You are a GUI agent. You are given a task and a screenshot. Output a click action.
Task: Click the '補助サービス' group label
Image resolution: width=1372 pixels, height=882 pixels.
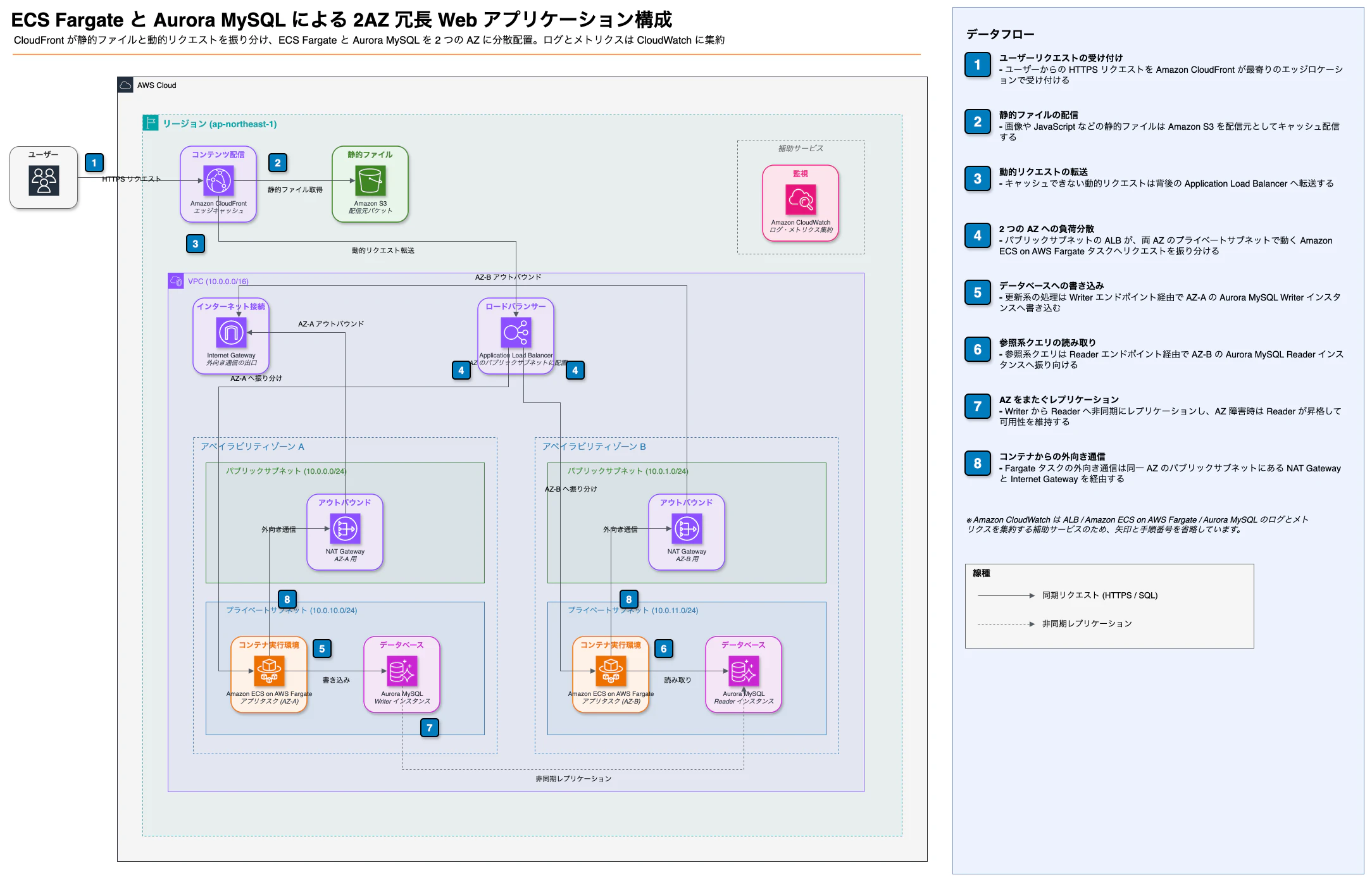(x=801, y=148)
